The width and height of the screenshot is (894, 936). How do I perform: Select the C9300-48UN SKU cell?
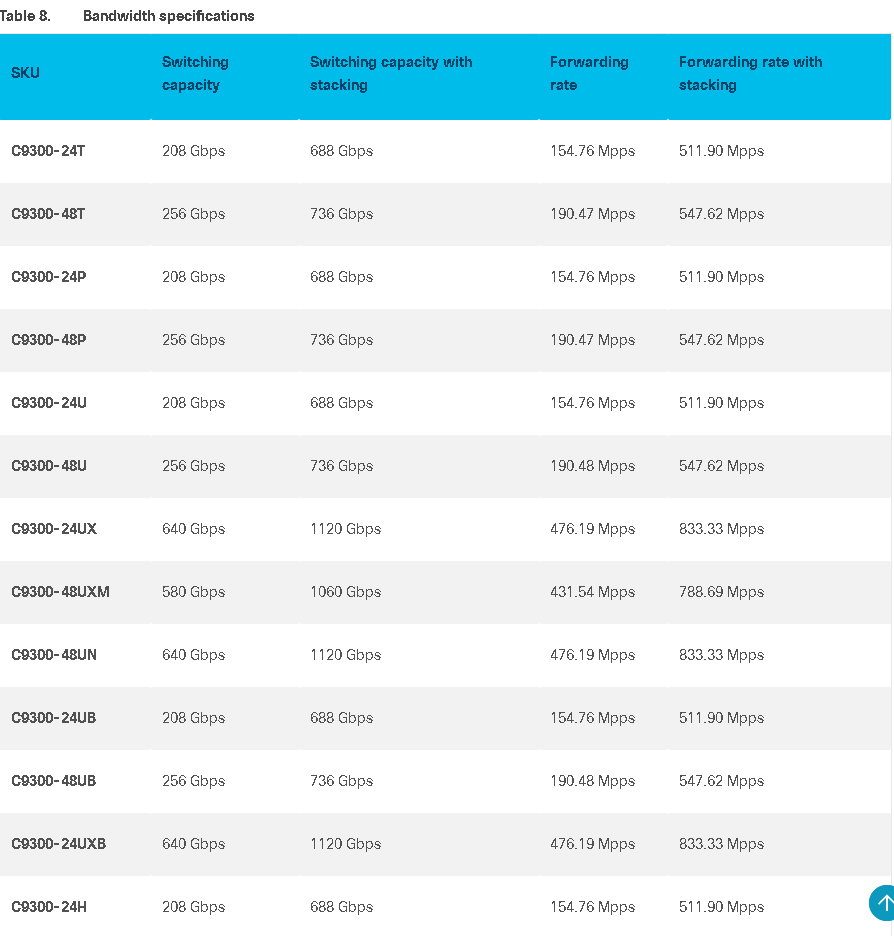(54, 655)
